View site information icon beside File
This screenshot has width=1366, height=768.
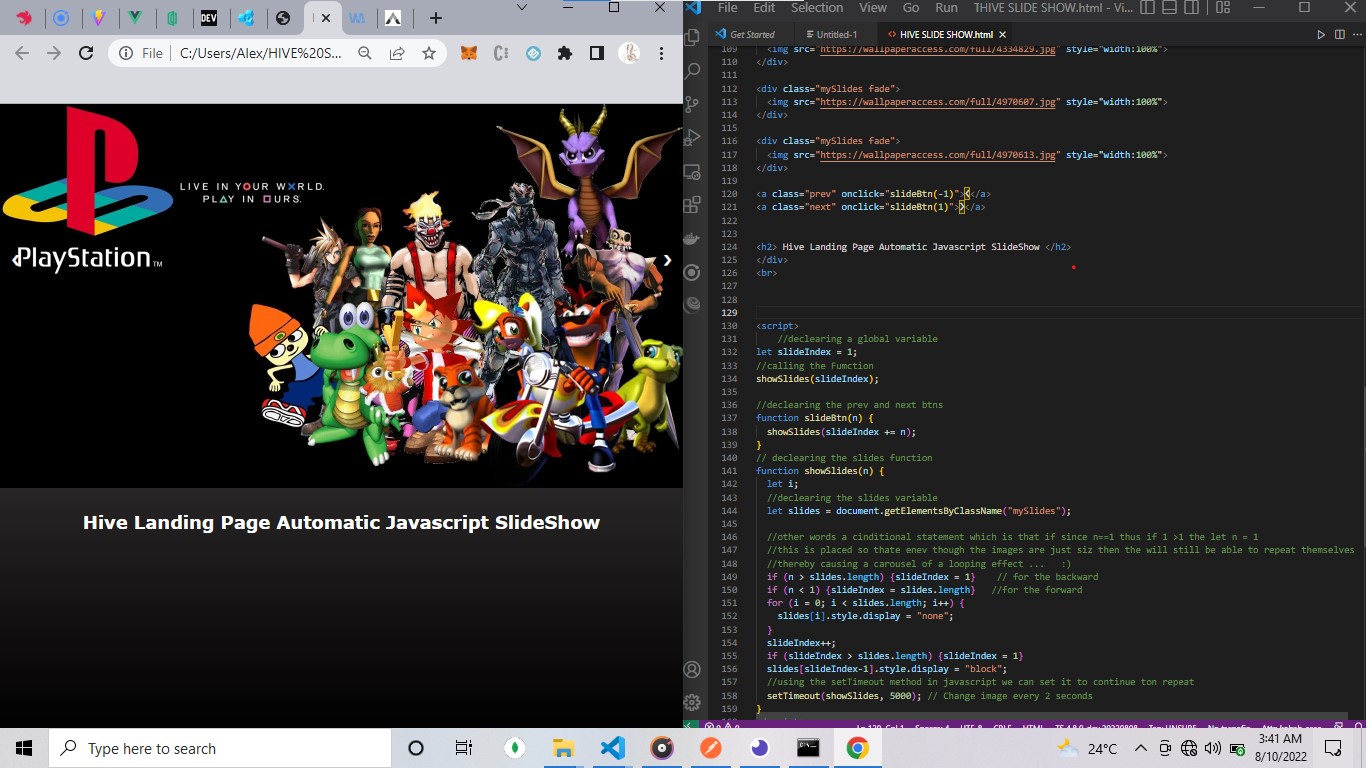tap(126, 53)
